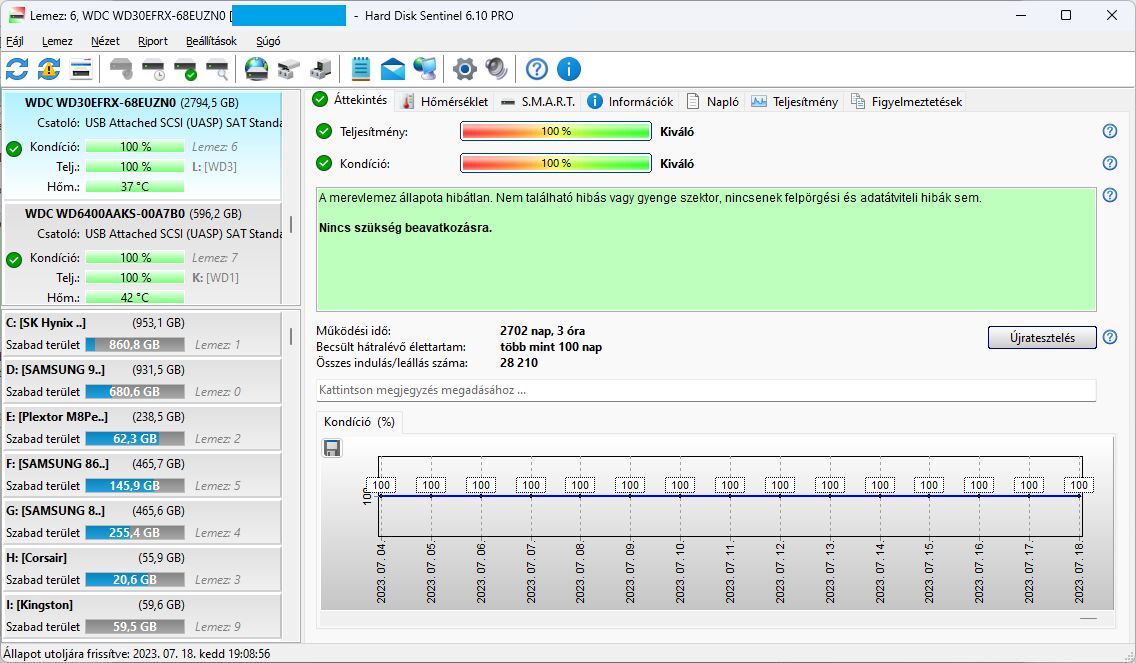This screenshot has width=1136, height=663.
Task: Click the Teljesítmény 100 % gradient bar
Action: (x=556, y=131)
